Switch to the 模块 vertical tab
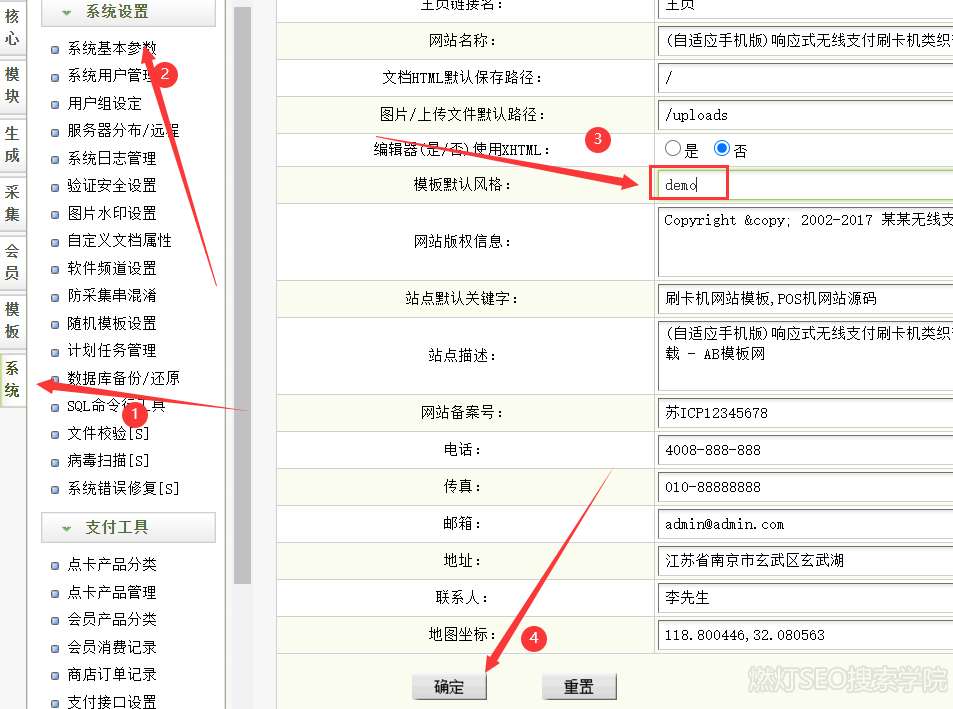This screenshot has width=953, height=709. point(12,86)
